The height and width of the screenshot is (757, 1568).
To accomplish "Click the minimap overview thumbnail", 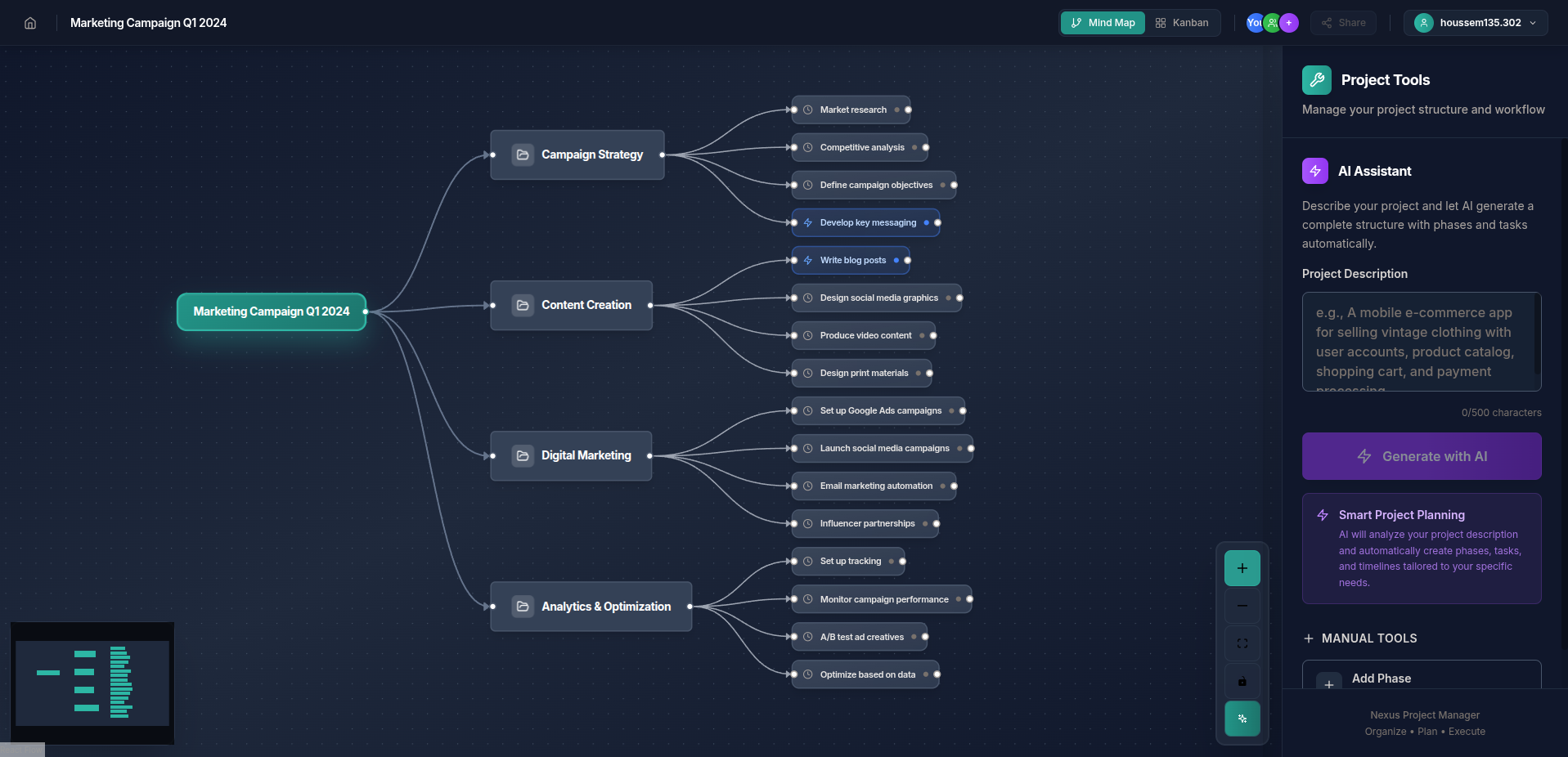I will pos(92,683).
